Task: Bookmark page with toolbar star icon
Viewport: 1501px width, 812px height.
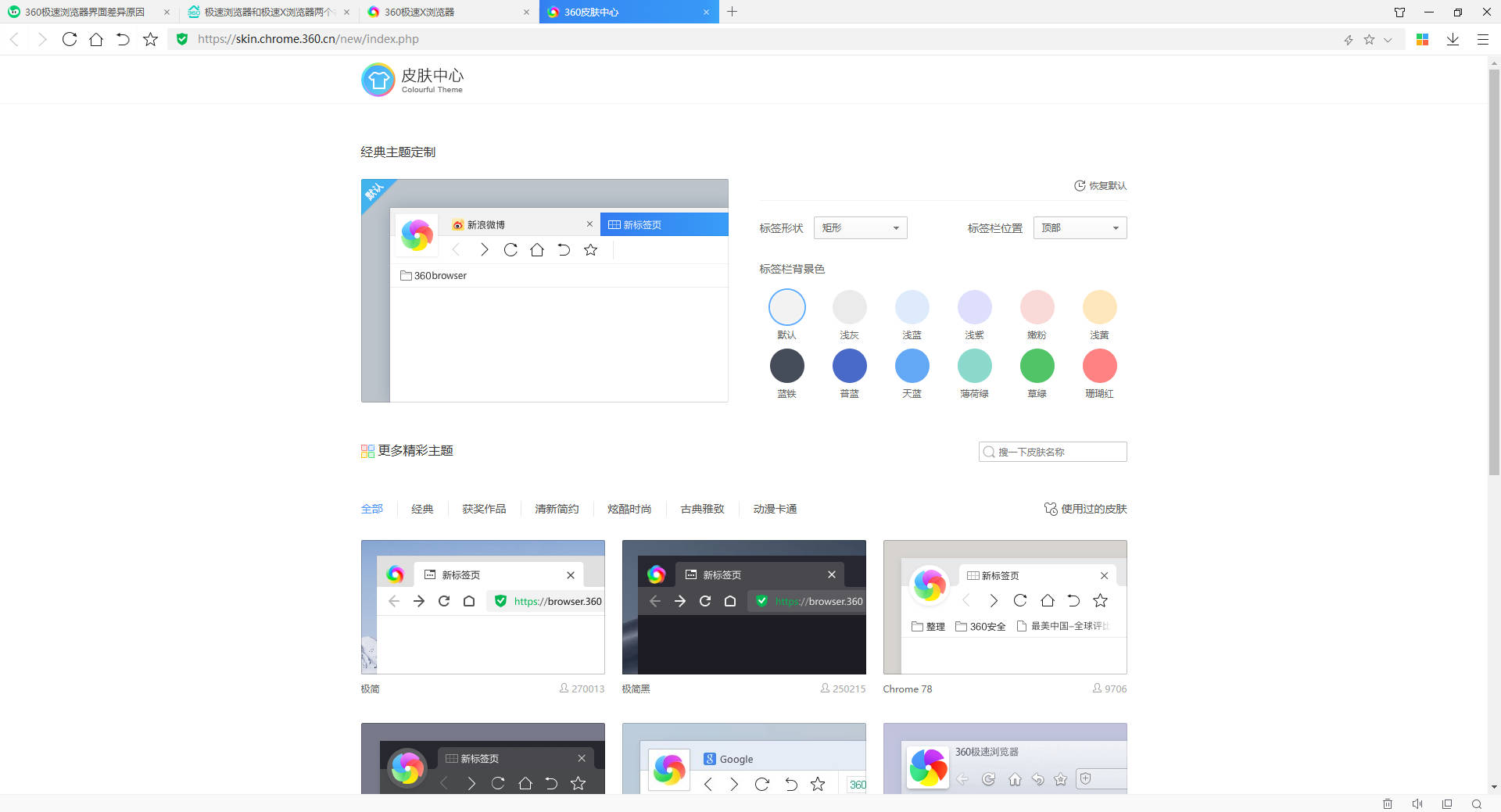Action: [x=150, y=39]
